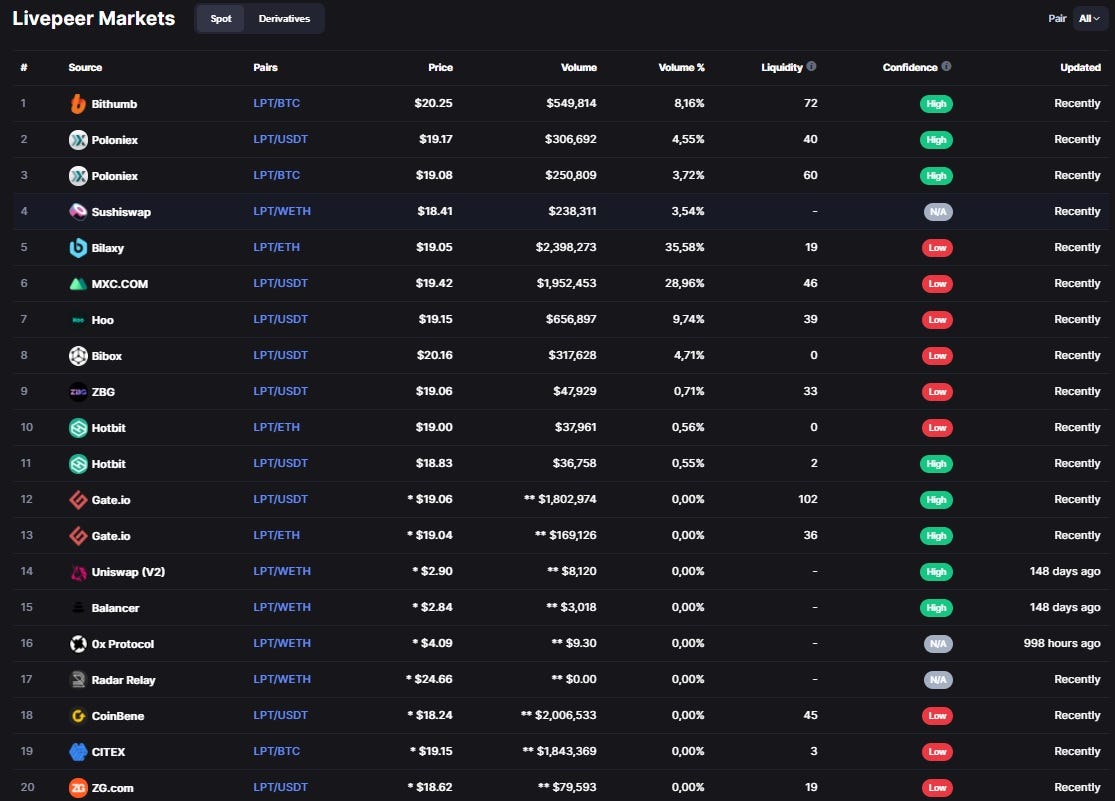Click the Radar Relay logo icon
The image size is (1115, 801).
click(78, 680)
